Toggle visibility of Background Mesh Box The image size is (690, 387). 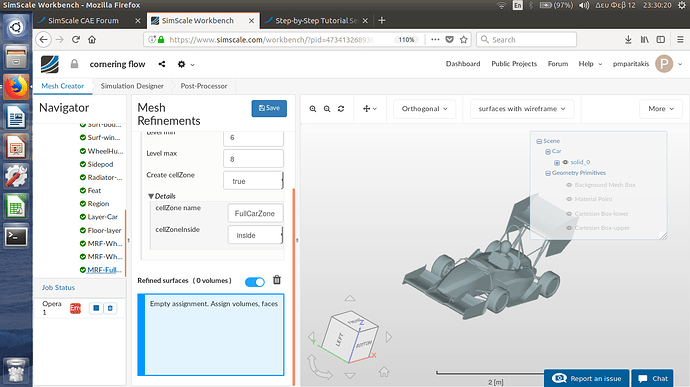tap(569, 185)
